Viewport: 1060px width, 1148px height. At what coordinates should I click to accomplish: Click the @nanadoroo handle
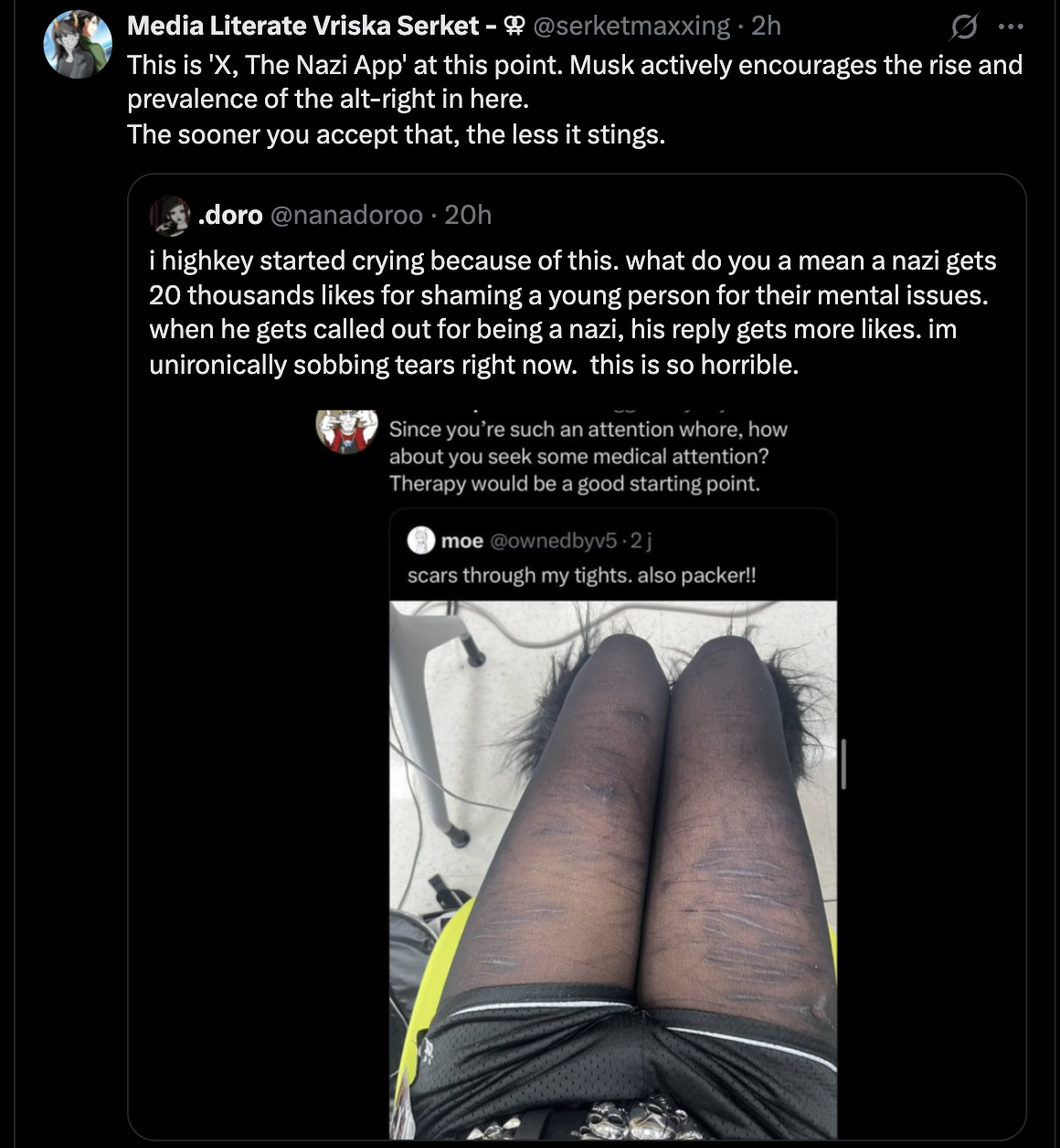tap(346, 215)
